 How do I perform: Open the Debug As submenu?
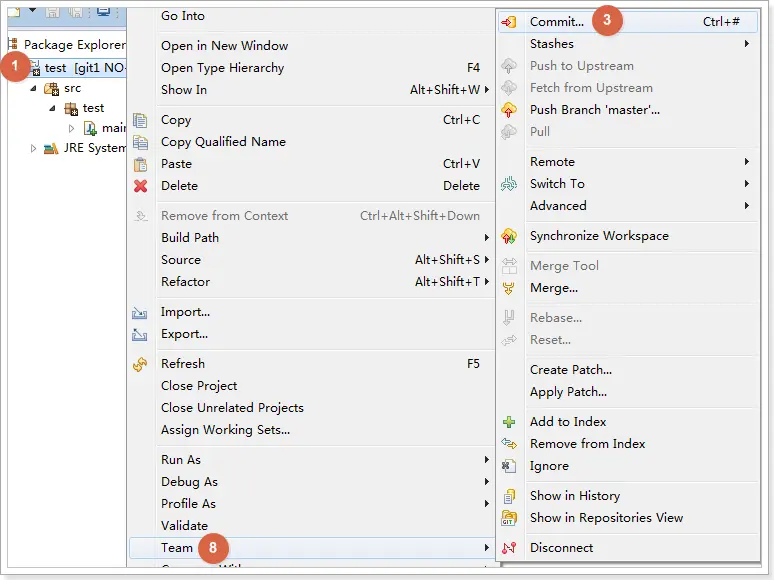311,482
